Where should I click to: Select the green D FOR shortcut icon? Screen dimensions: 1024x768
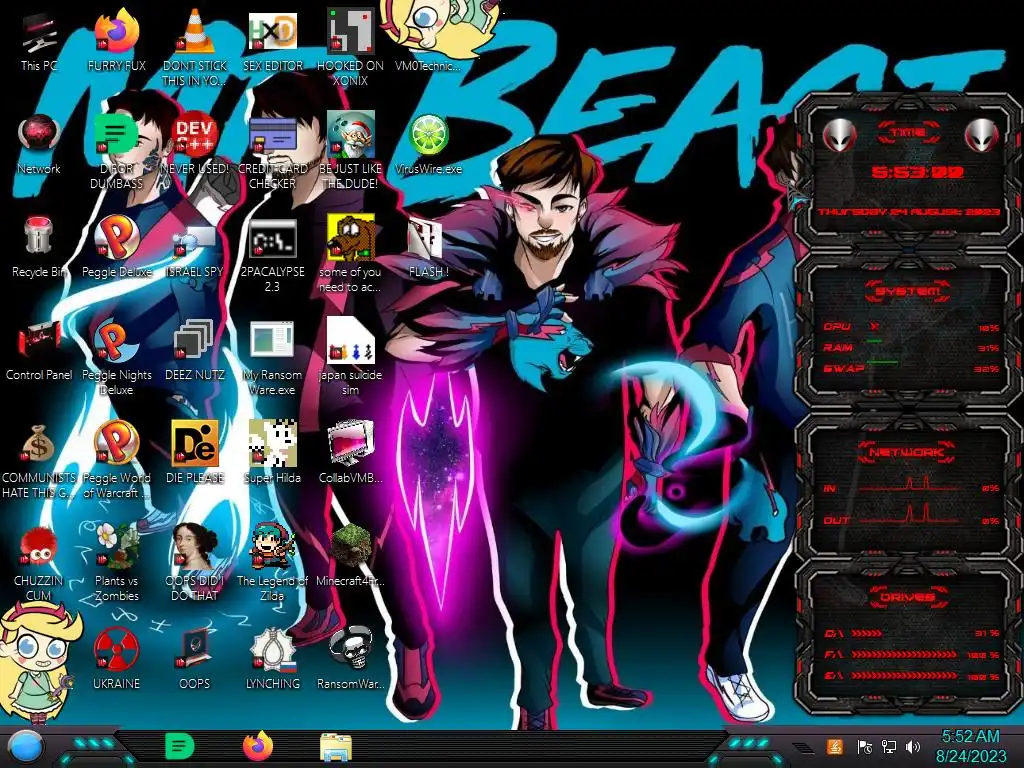(x=116, y=152)
